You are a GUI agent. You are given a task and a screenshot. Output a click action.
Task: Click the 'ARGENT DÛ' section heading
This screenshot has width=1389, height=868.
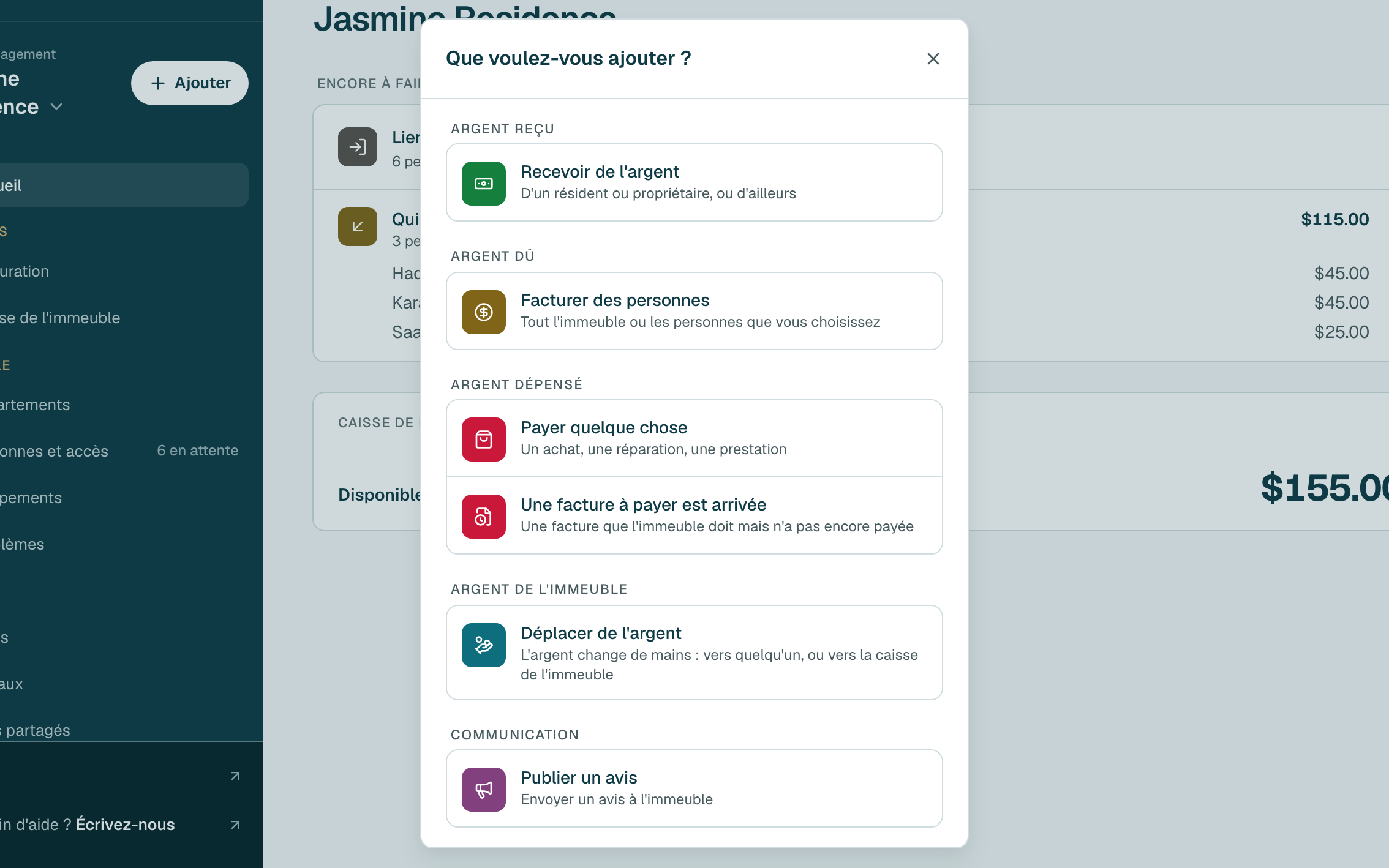tap(492, 256)
